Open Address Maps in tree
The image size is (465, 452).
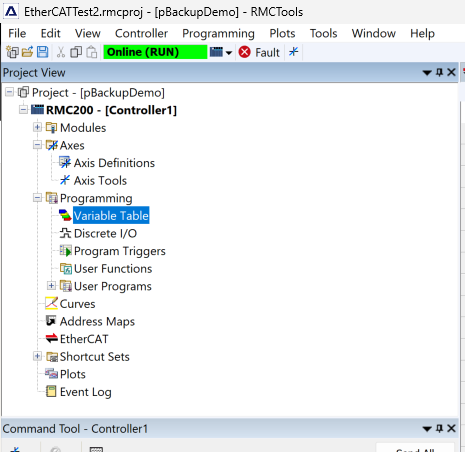pyautogui.click(x=97, y=322)
